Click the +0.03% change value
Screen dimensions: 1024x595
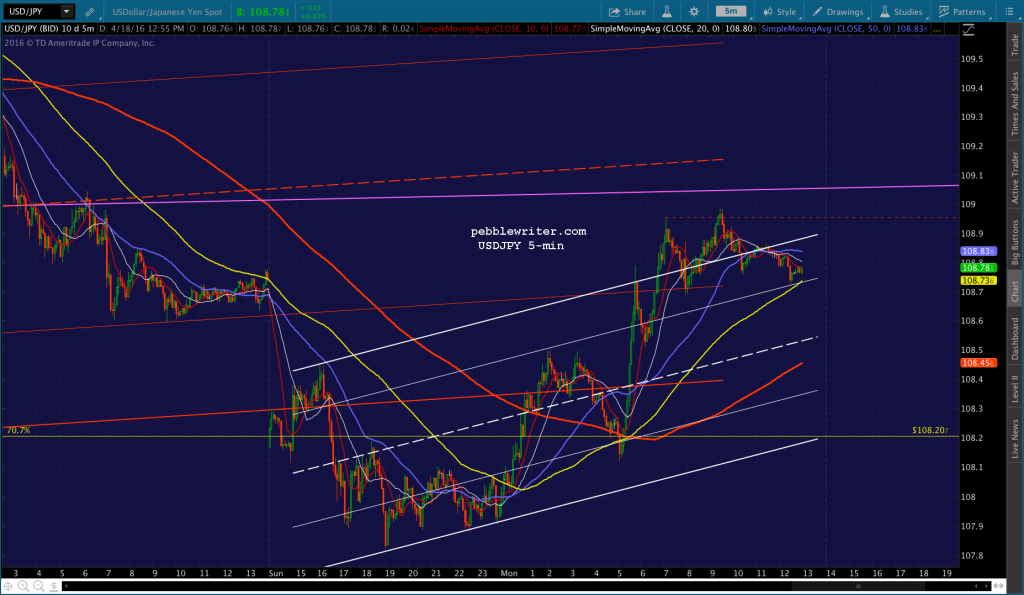[311, 16]
